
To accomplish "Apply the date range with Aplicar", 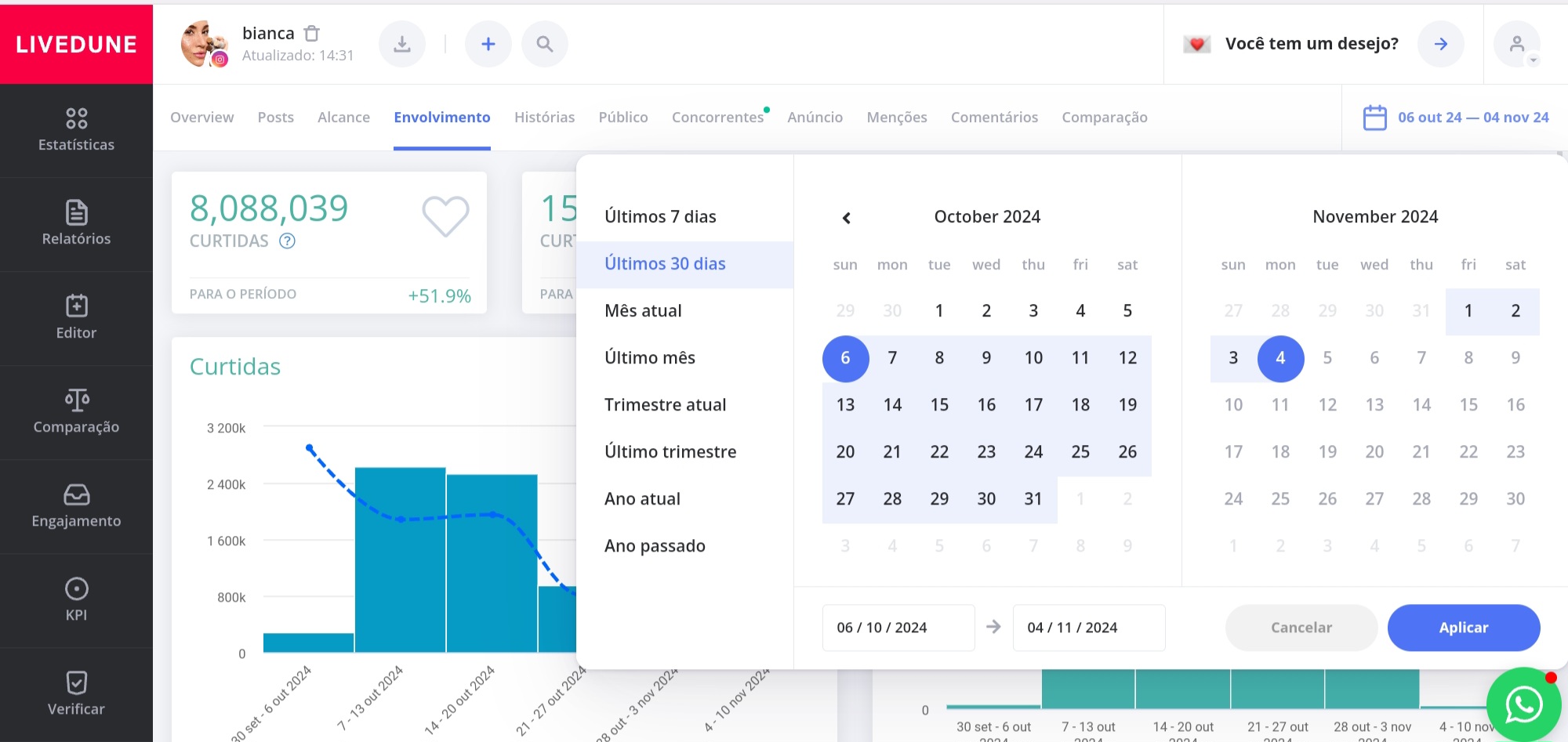I will point(1463,628).
